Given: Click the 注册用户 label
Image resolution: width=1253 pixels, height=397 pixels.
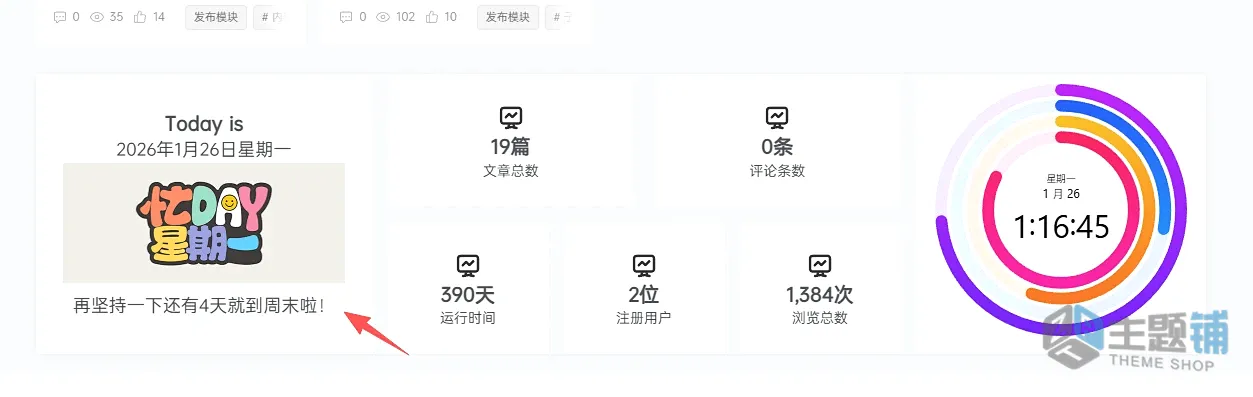Looking at the screenshot, I should 644,319.
